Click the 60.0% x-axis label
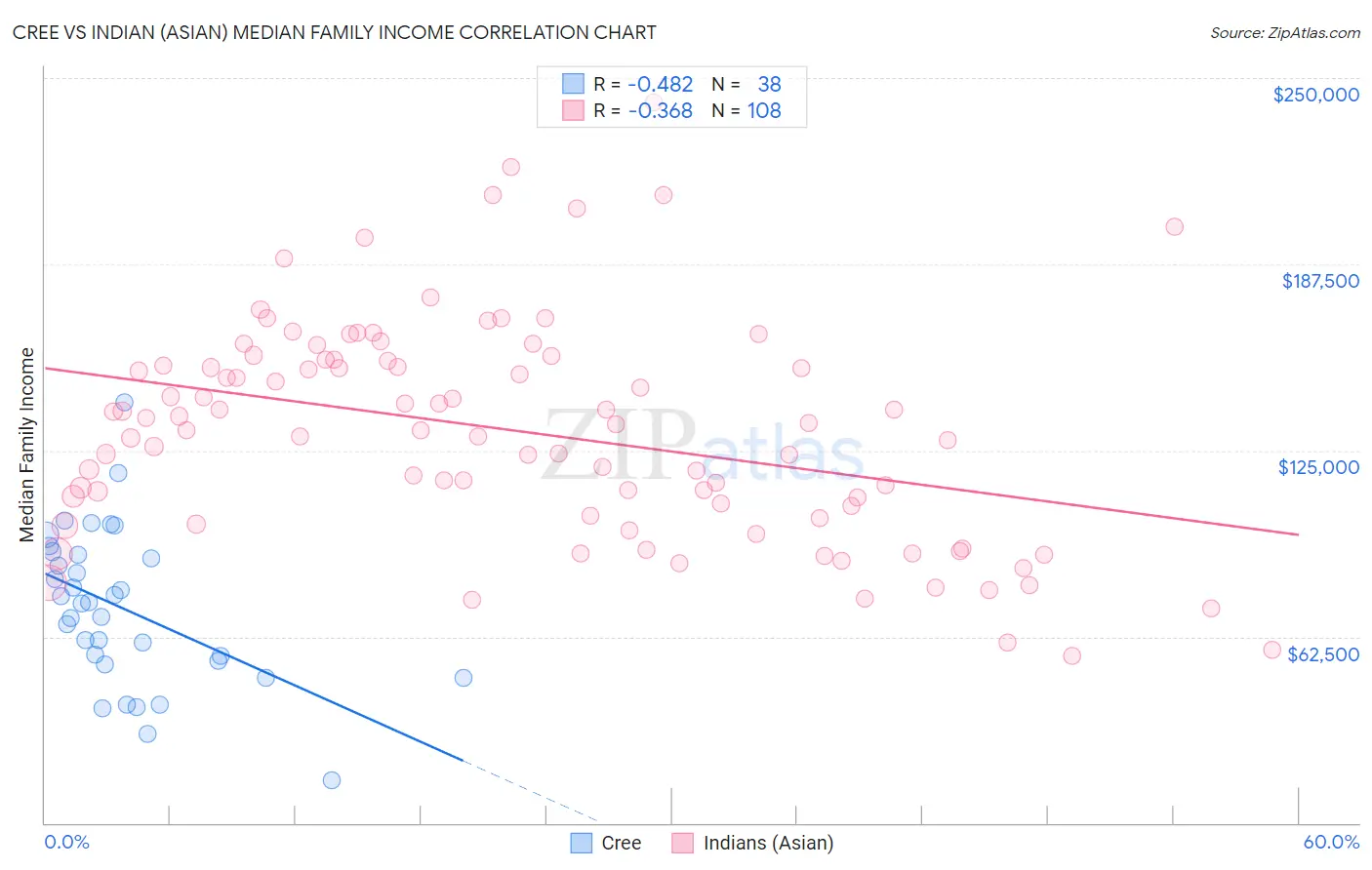The width and height of the screenshot is (1372, 870). [x=1331, y=842]
